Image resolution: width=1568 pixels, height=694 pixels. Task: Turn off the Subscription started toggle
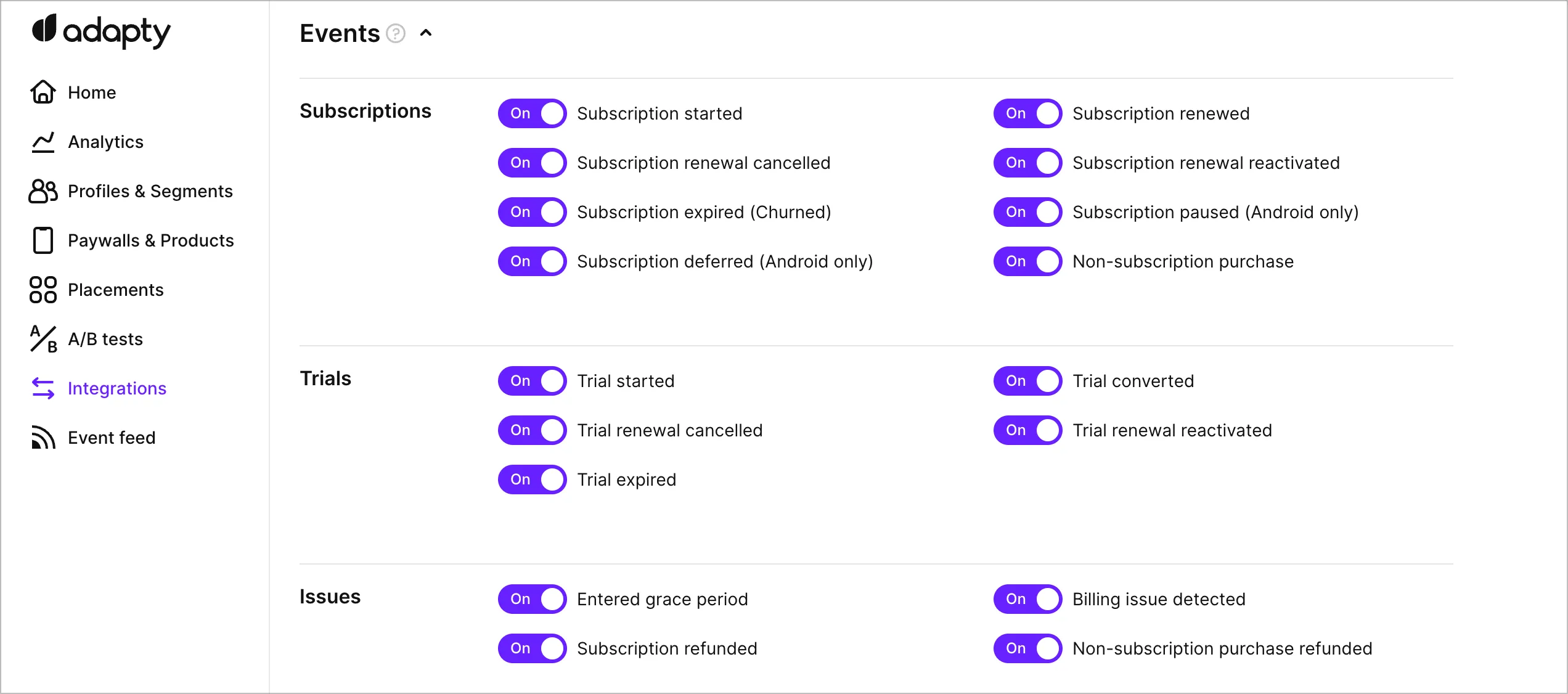point(533,113)
